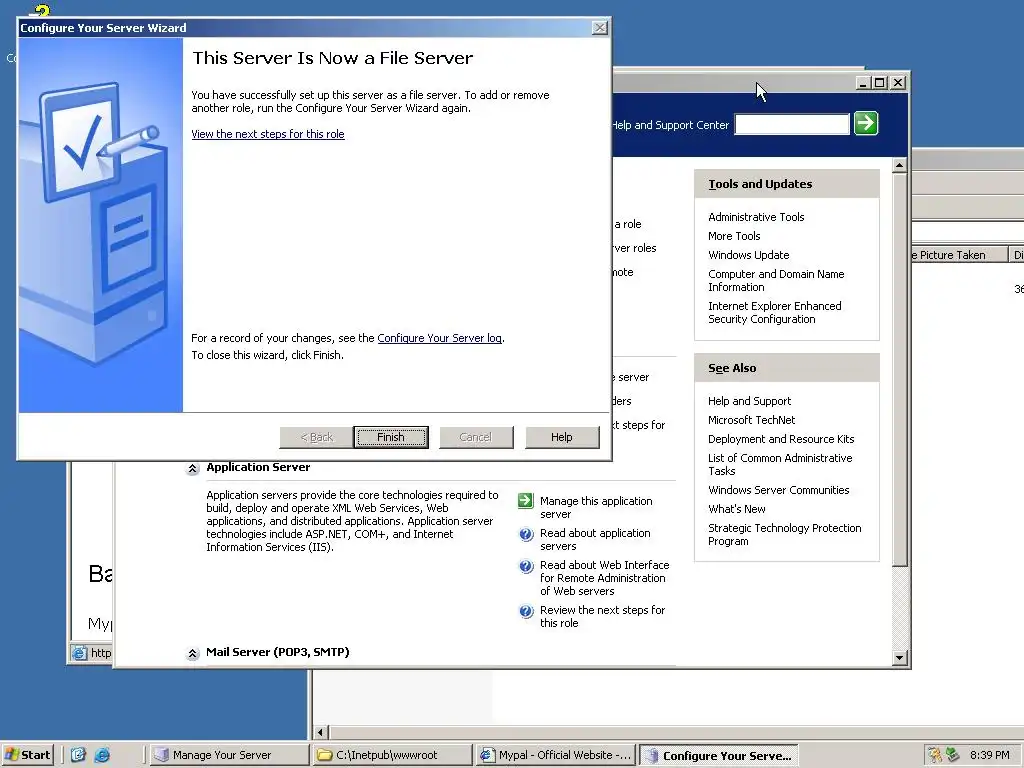Click the green Help search arrow
The image size is (1024, 768).
866,123
